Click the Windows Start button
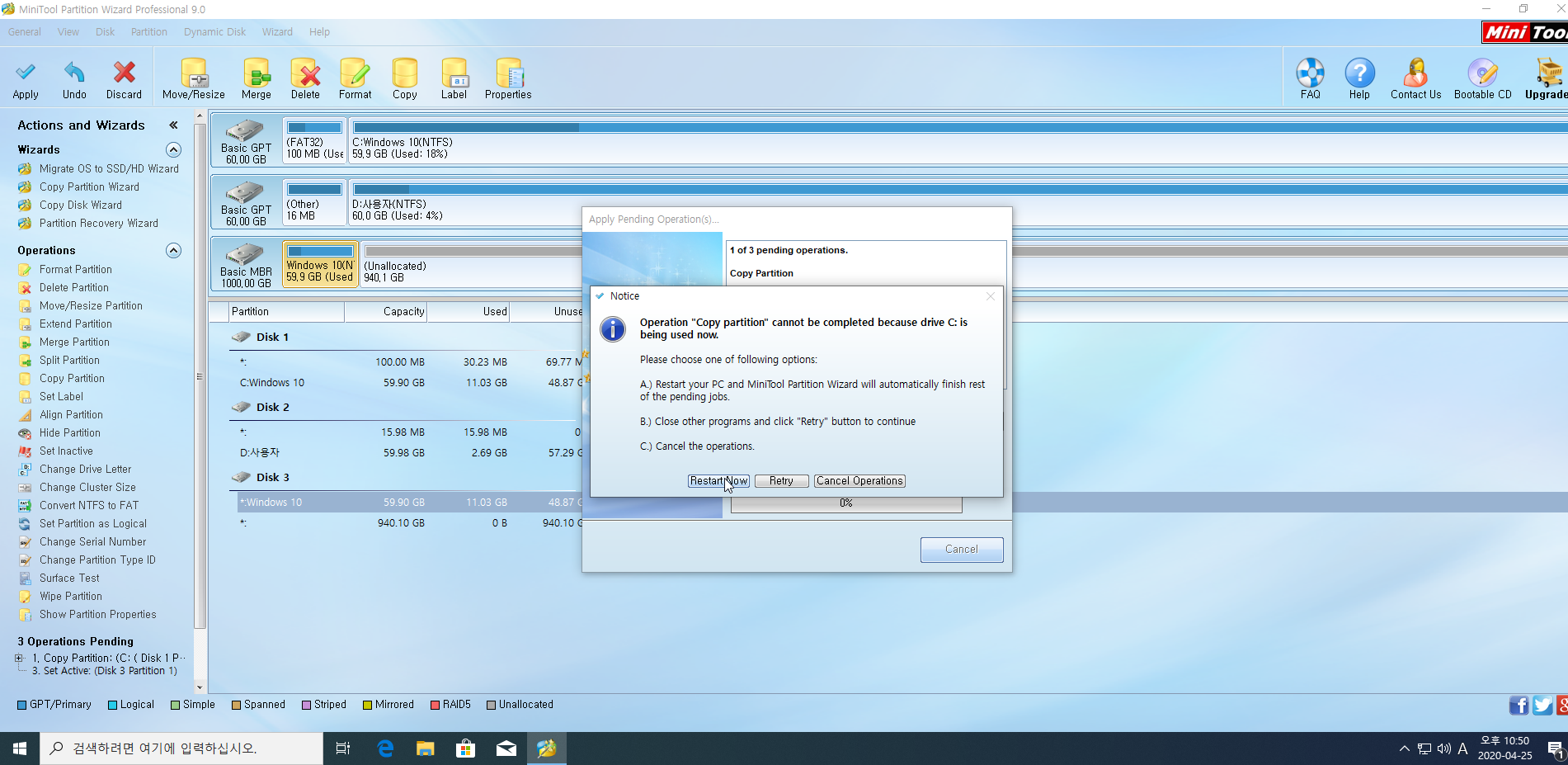The image size is (1568, 765). coord(20,748)
